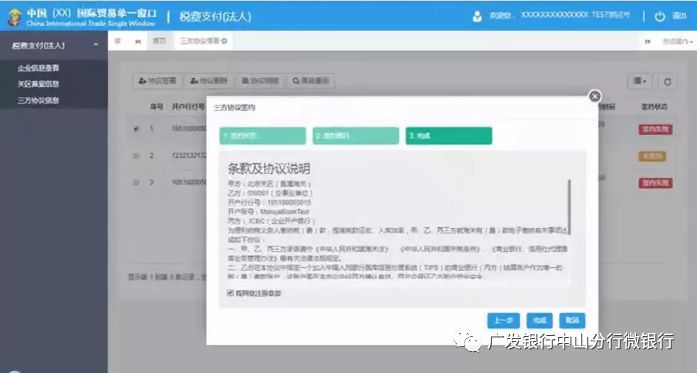Screen dimensions: 697x373
Task: Click the 税费支付(法人) title in the header
Action: [215, 17]
